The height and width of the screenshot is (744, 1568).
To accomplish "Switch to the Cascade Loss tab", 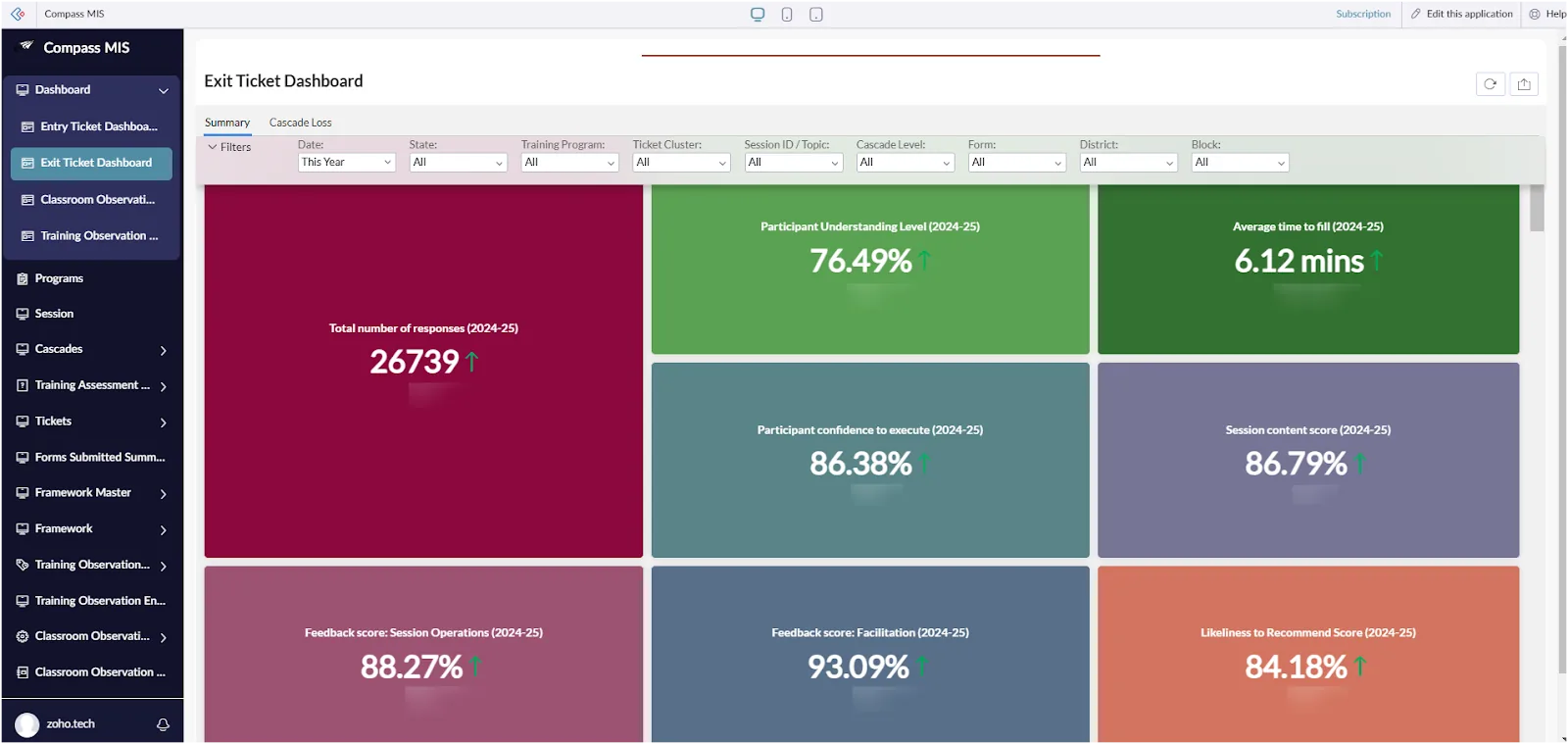I will tap(301, 123).
